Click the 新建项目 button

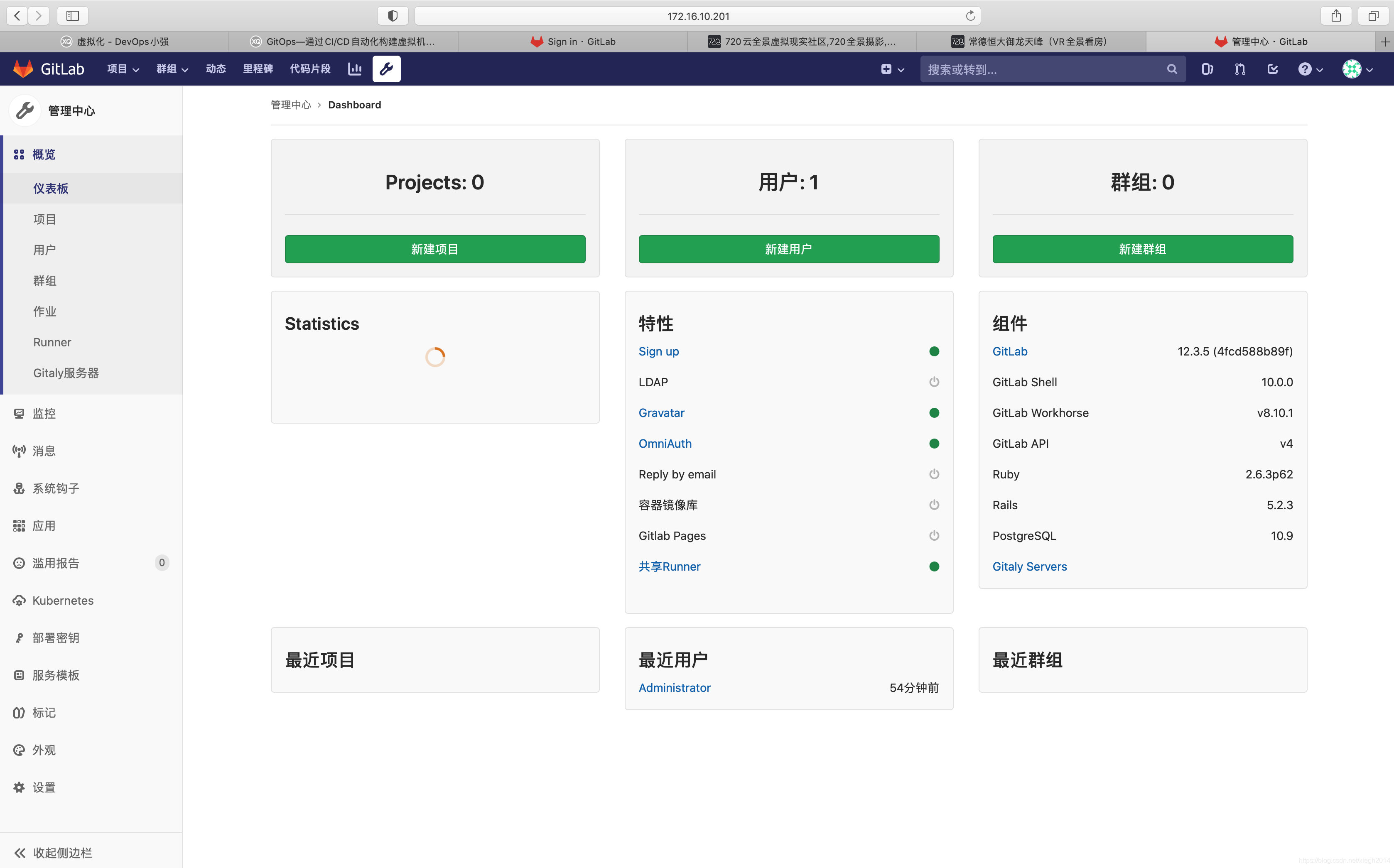[434, 249]
